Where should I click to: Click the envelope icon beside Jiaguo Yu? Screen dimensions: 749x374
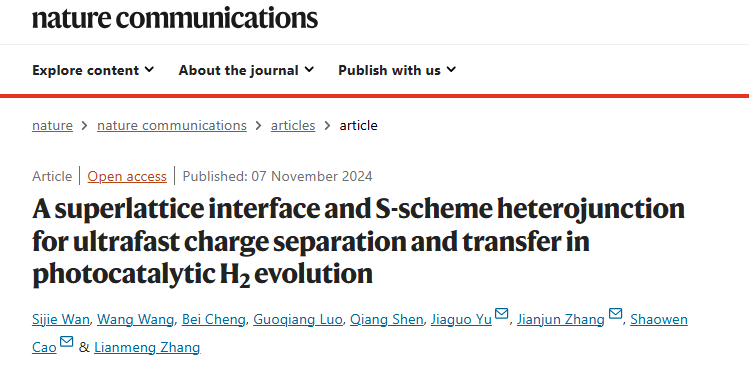(x=501, y=314)
